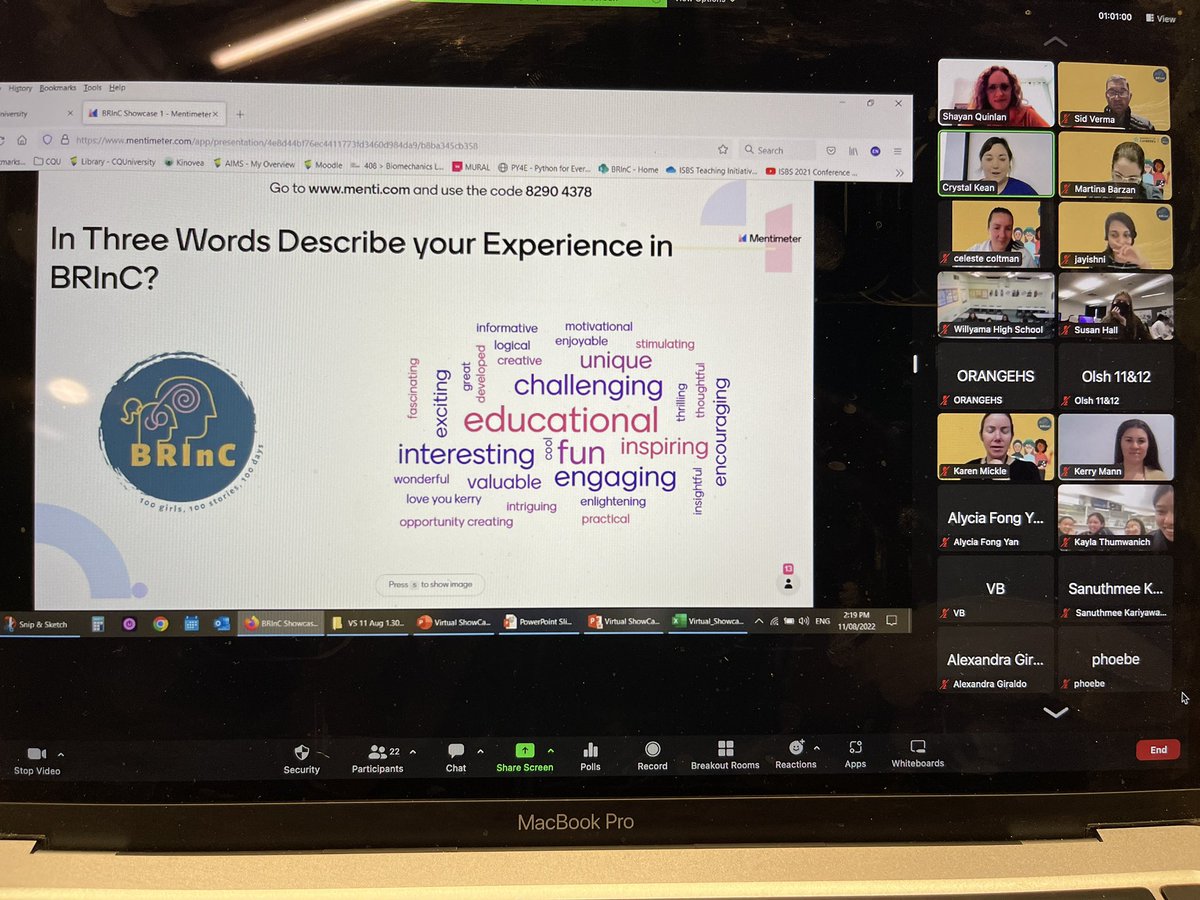This screenshot has height=900, width=1200.
Task: Open the Zoom Chat panel
Action: [456, 758]
